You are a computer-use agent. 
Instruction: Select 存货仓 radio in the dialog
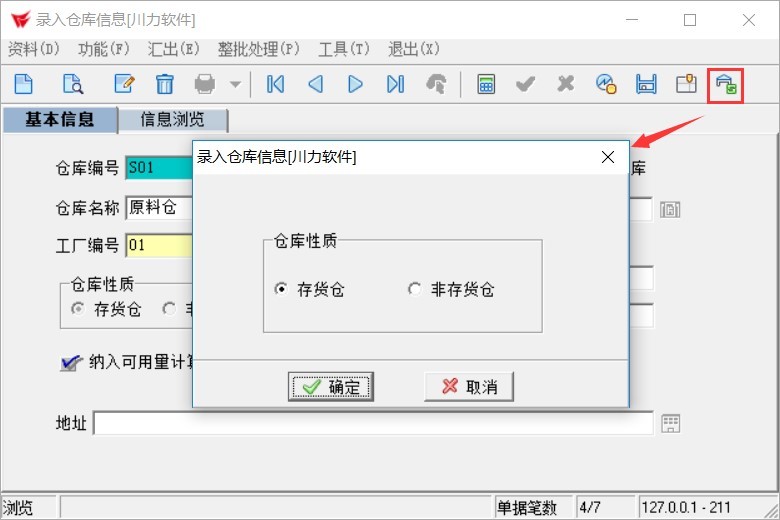click(x=281, y=290)
